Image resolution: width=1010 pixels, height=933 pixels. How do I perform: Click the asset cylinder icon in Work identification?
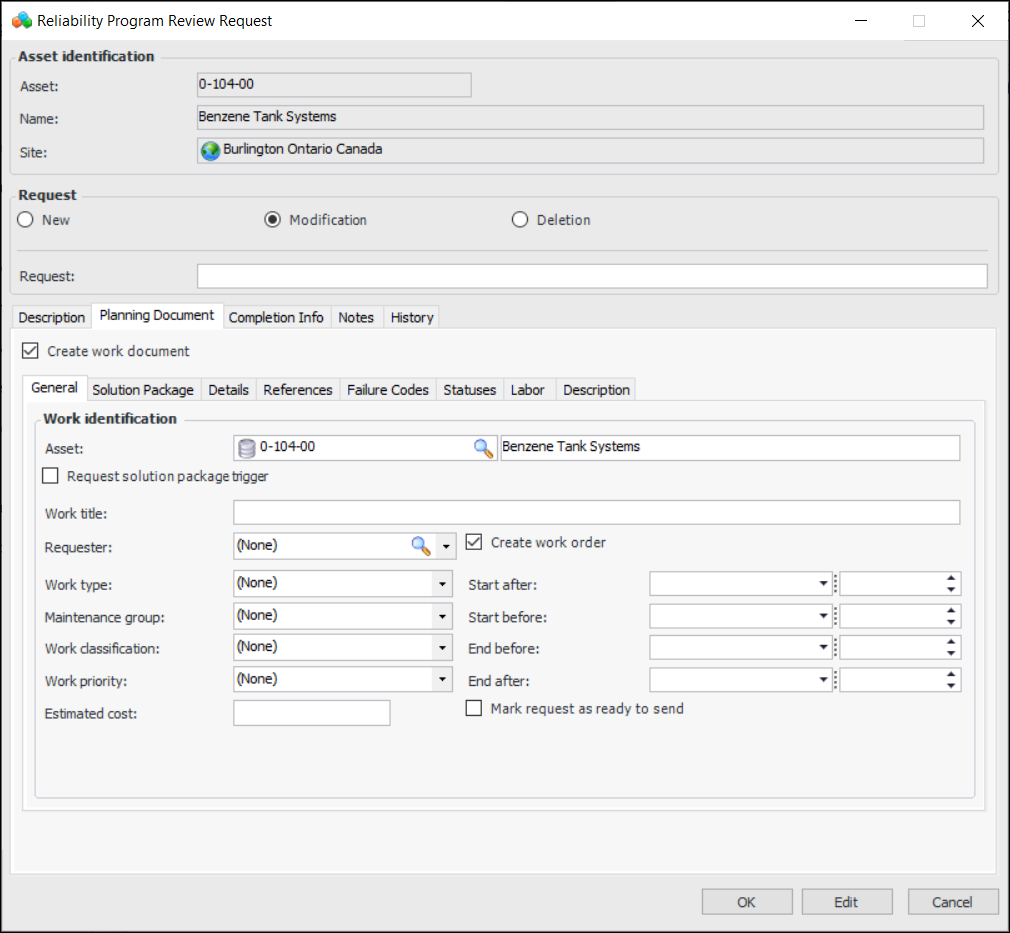(247, 448)
